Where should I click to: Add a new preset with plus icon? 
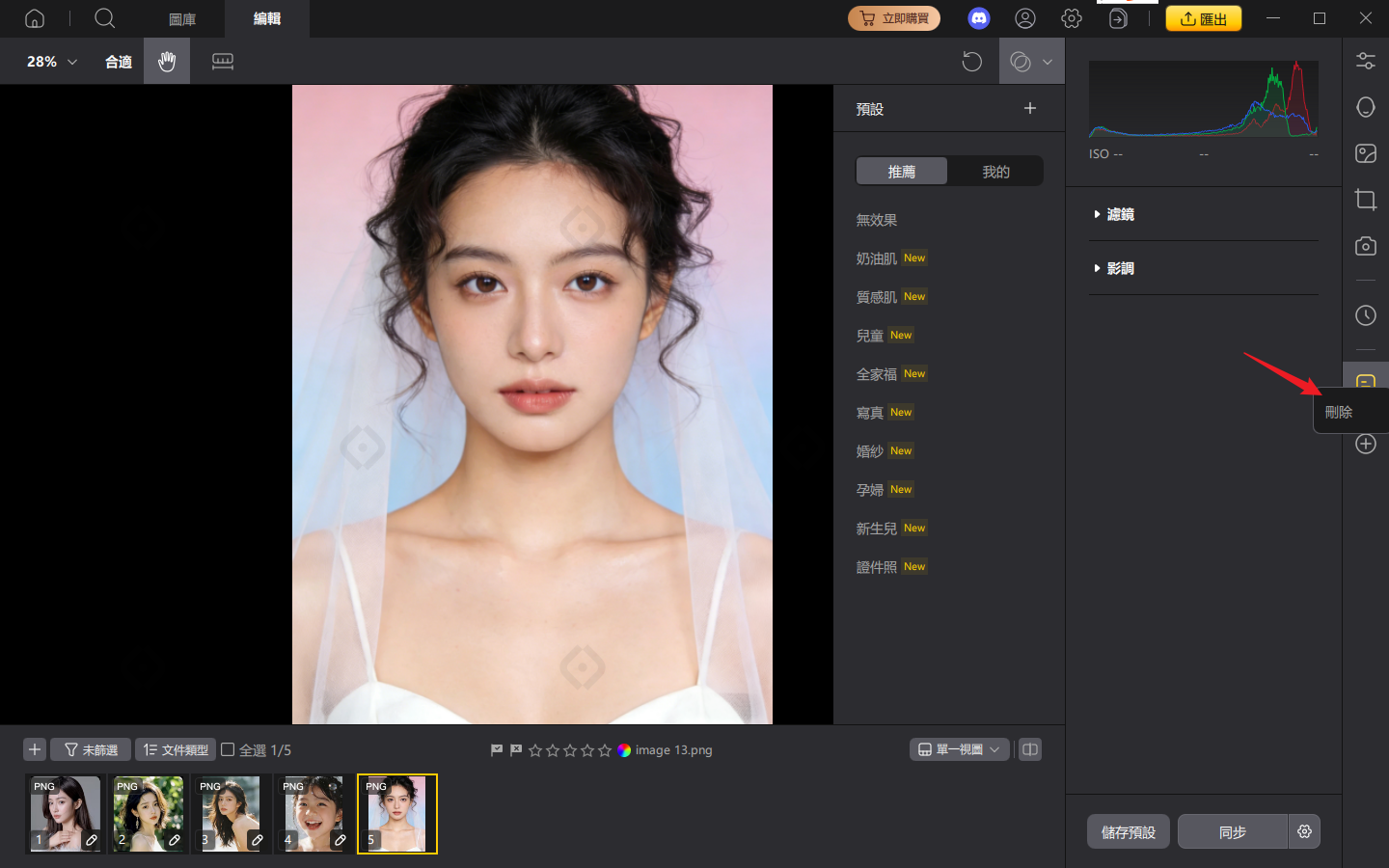tap(1029, 108)
